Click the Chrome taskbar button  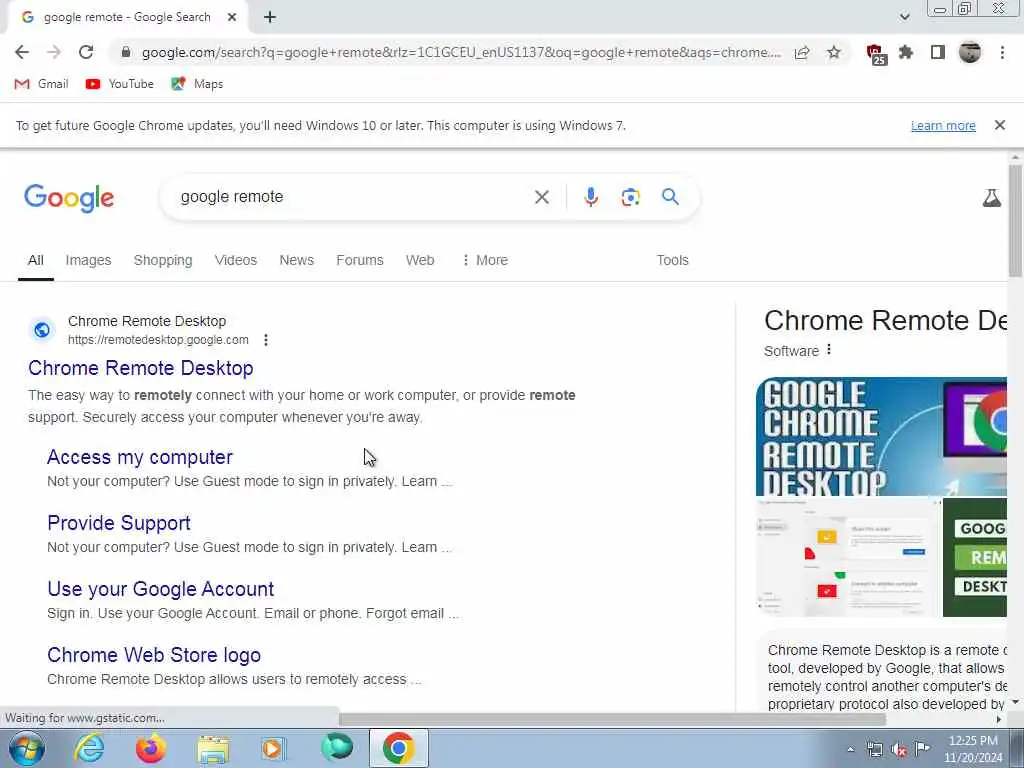click(x=398, y=748)
